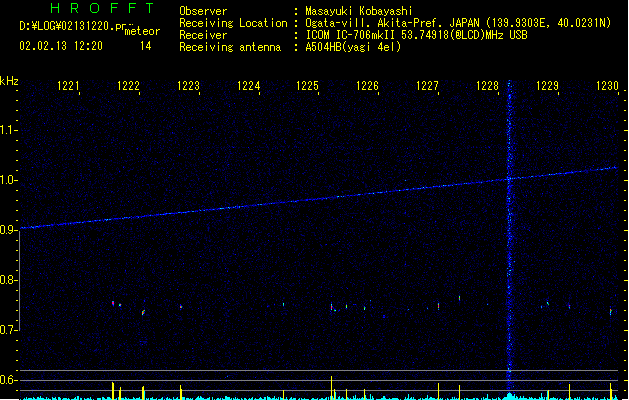The width and height of the screenshot is (629, 400).
Task: Click the kHz axis unit label
Action: 9,81
